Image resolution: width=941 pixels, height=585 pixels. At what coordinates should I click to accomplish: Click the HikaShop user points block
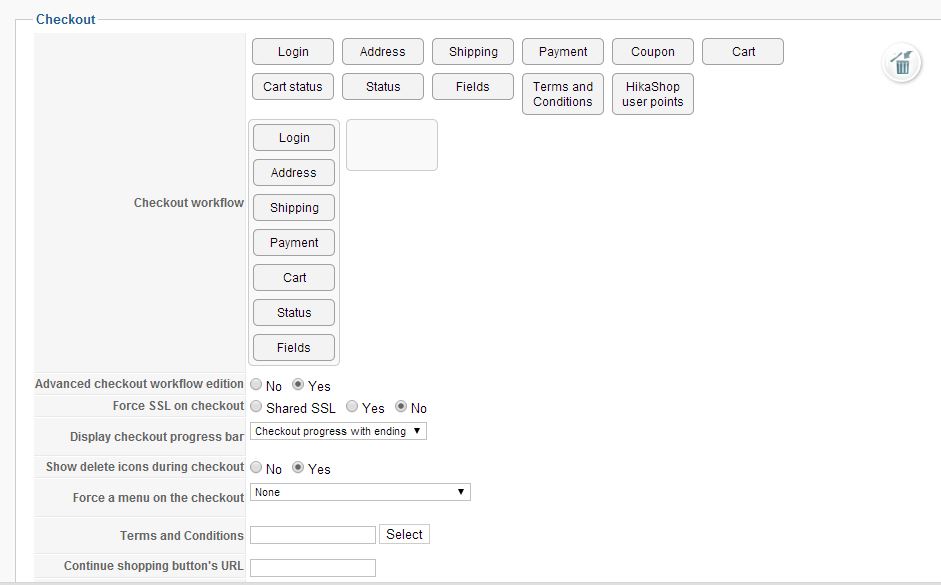click(x=653, y=94)
